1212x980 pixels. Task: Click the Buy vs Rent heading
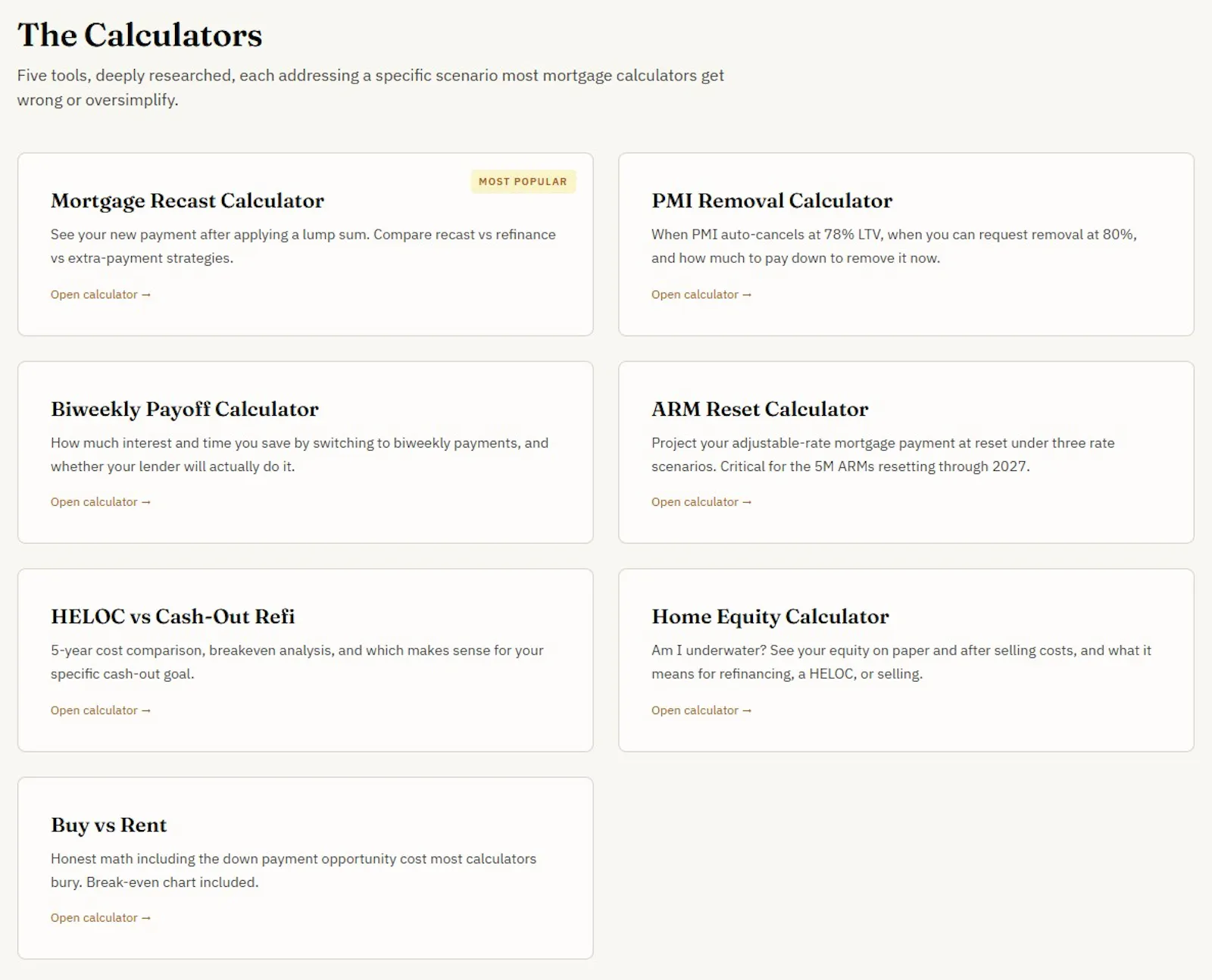pos(108,825)
